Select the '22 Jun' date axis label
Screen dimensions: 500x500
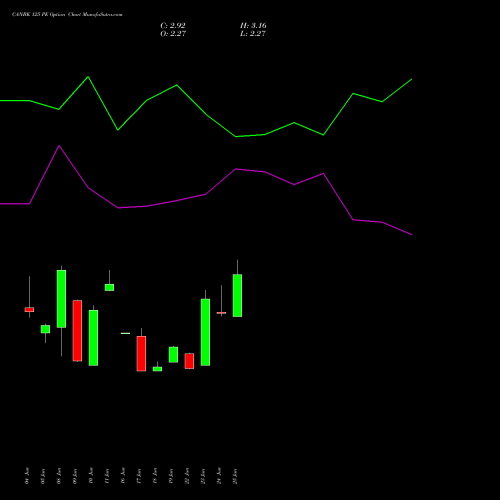187,476
